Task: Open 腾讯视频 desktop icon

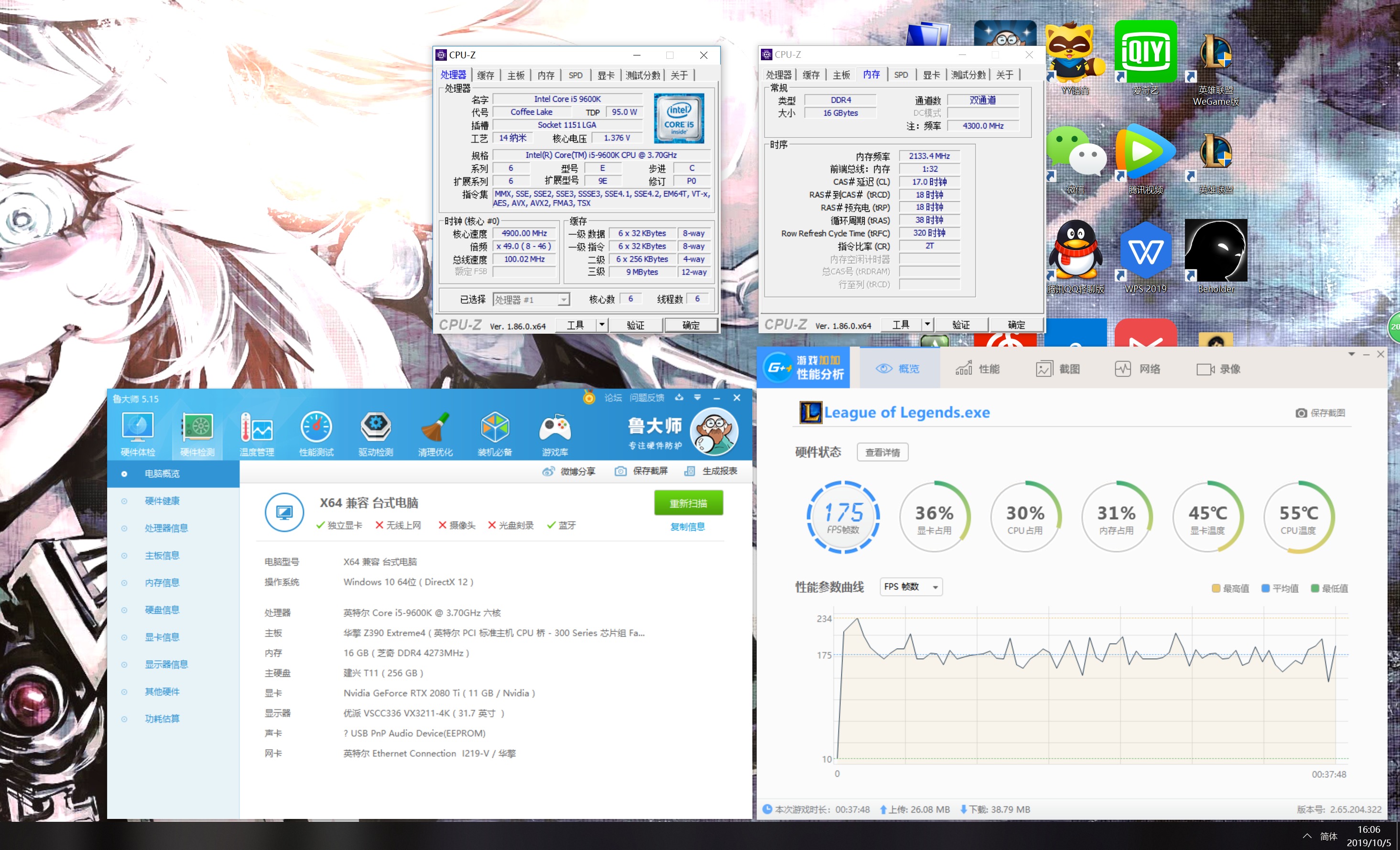Action: coord(1145,159)
